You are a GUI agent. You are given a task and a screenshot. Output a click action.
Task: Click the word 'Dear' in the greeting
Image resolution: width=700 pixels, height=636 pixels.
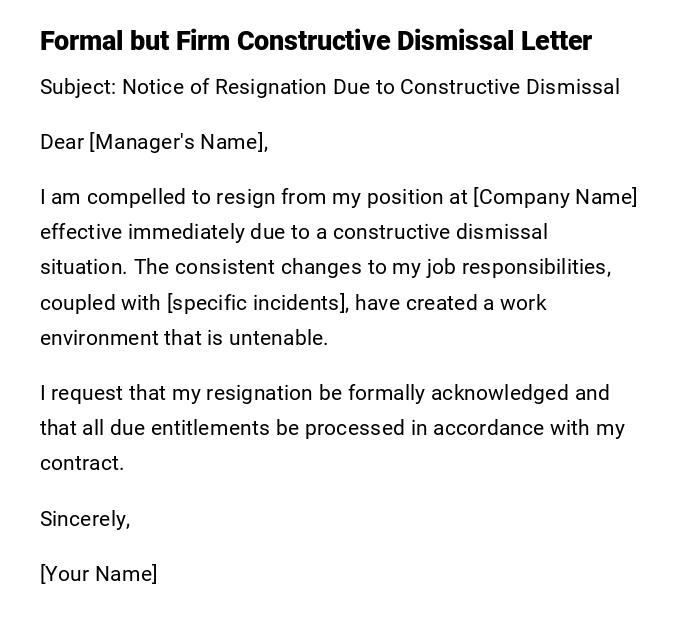[62, 142]
